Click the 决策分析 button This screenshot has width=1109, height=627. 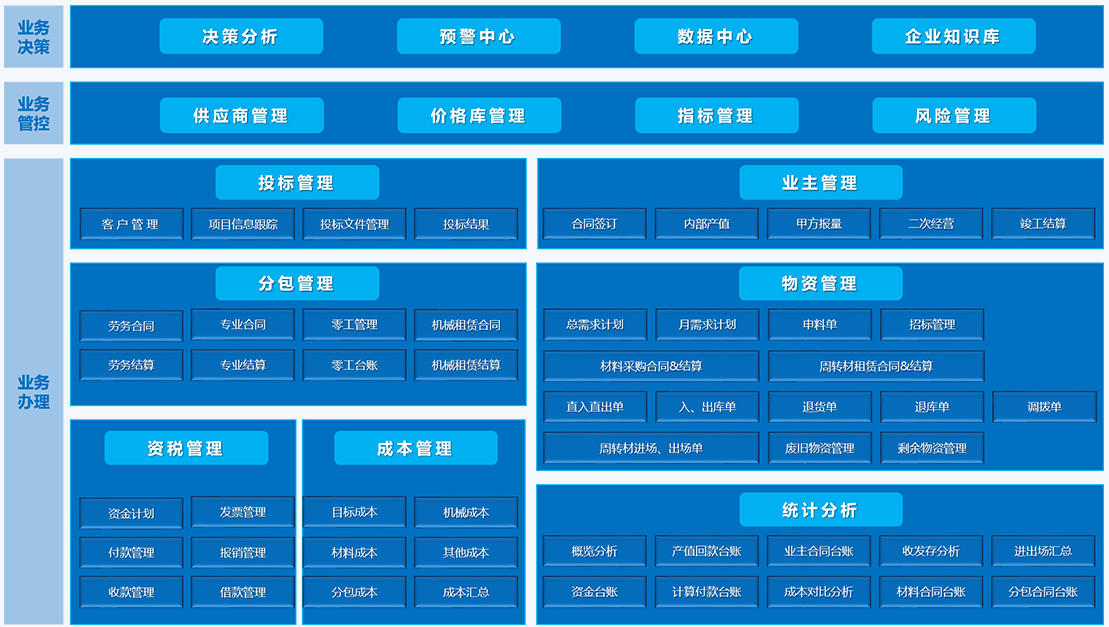pyautogui.click(x=241, y=37)
